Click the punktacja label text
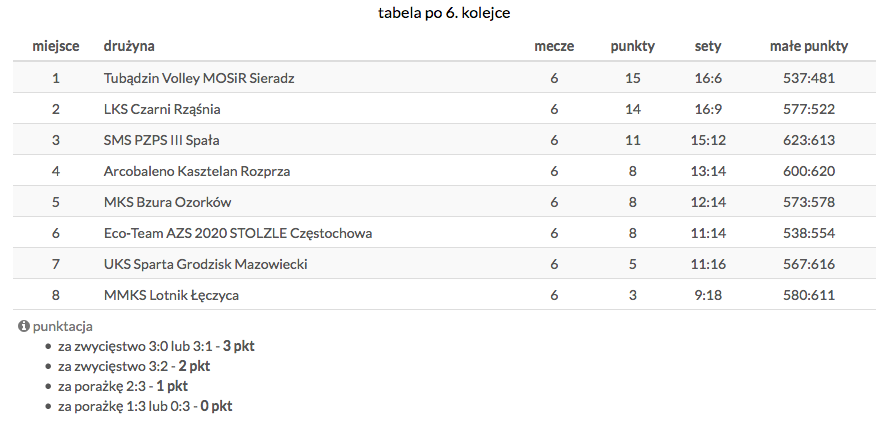Viewport: 887px width, 425px height. 63,327
